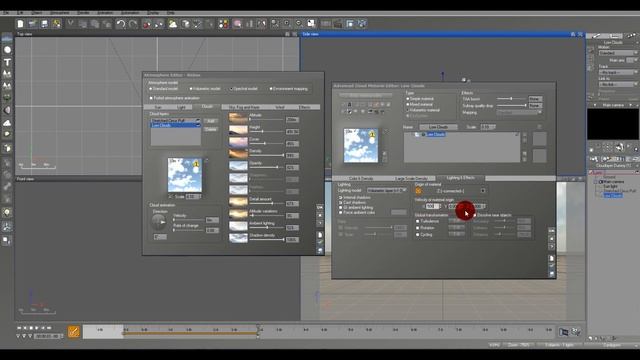Enable GI ambient lighting checkbox
The image size is (640, 360).
340,207
